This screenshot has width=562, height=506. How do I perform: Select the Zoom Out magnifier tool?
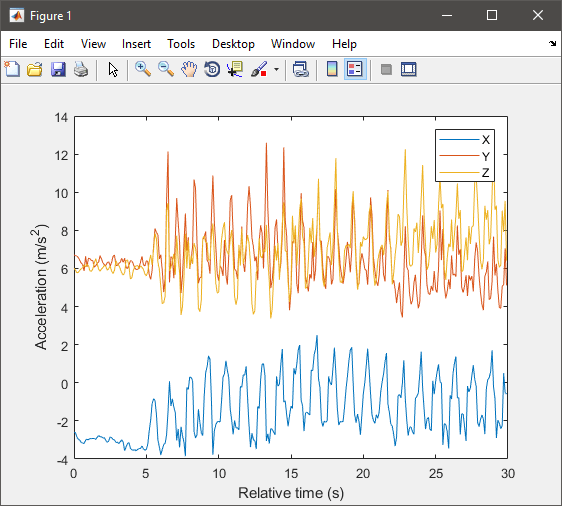tap(166, 69)
